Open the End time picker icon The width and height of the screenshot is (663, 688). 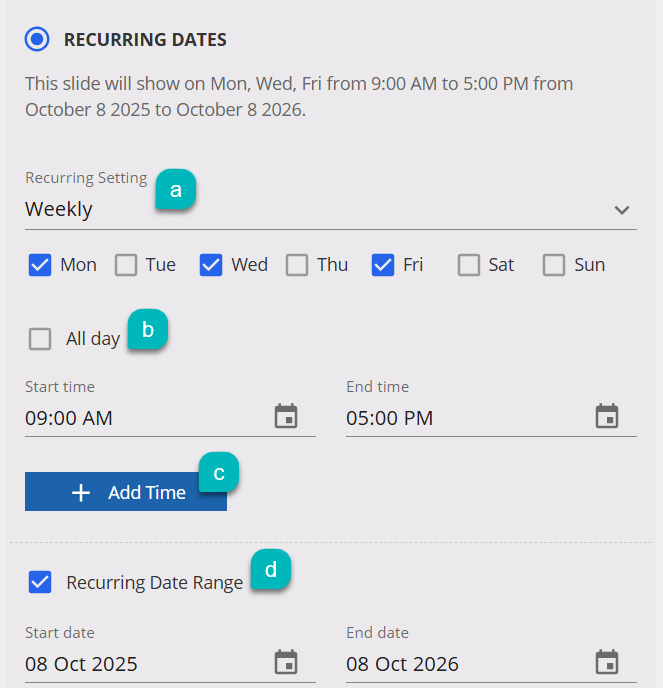pos(607,417)
